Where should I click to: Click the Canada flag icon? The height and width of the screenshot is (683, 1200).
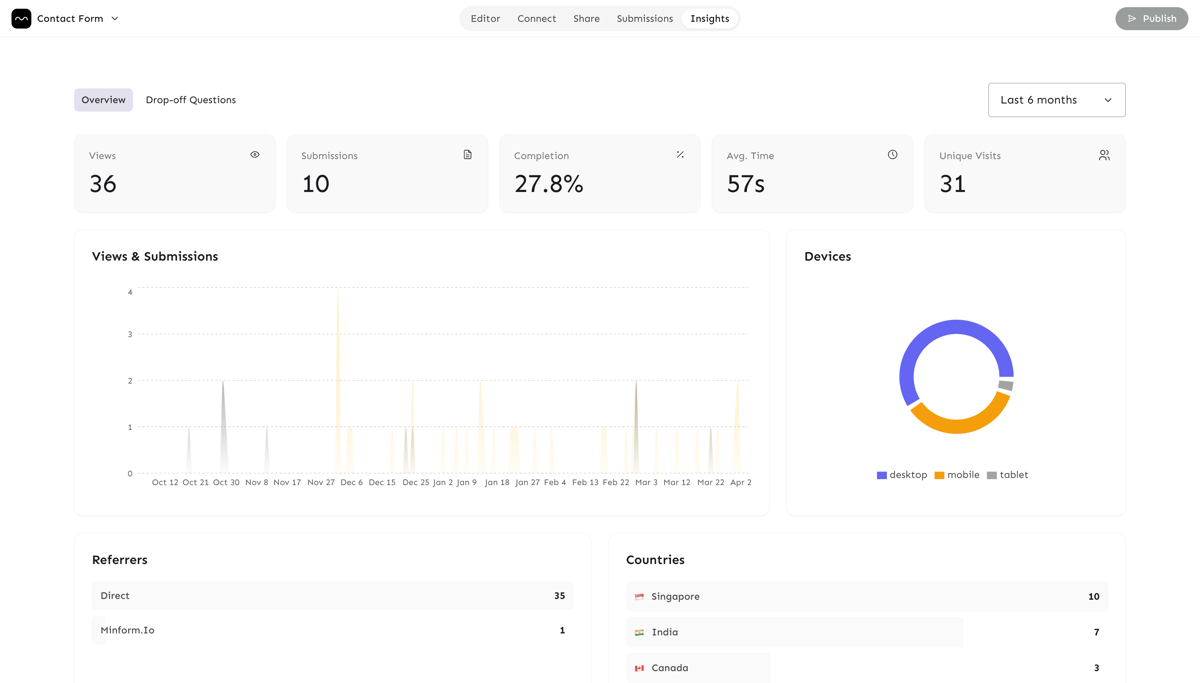(639, 668)
